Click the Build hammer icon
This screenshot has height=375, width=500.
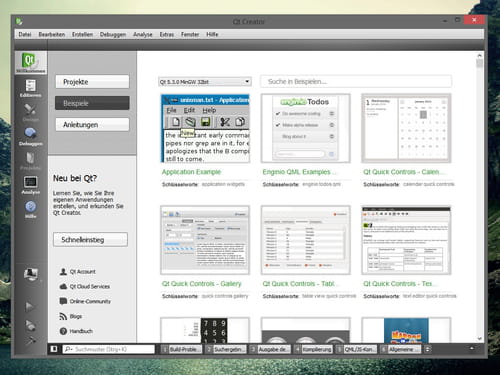click(x=30, y=340)
